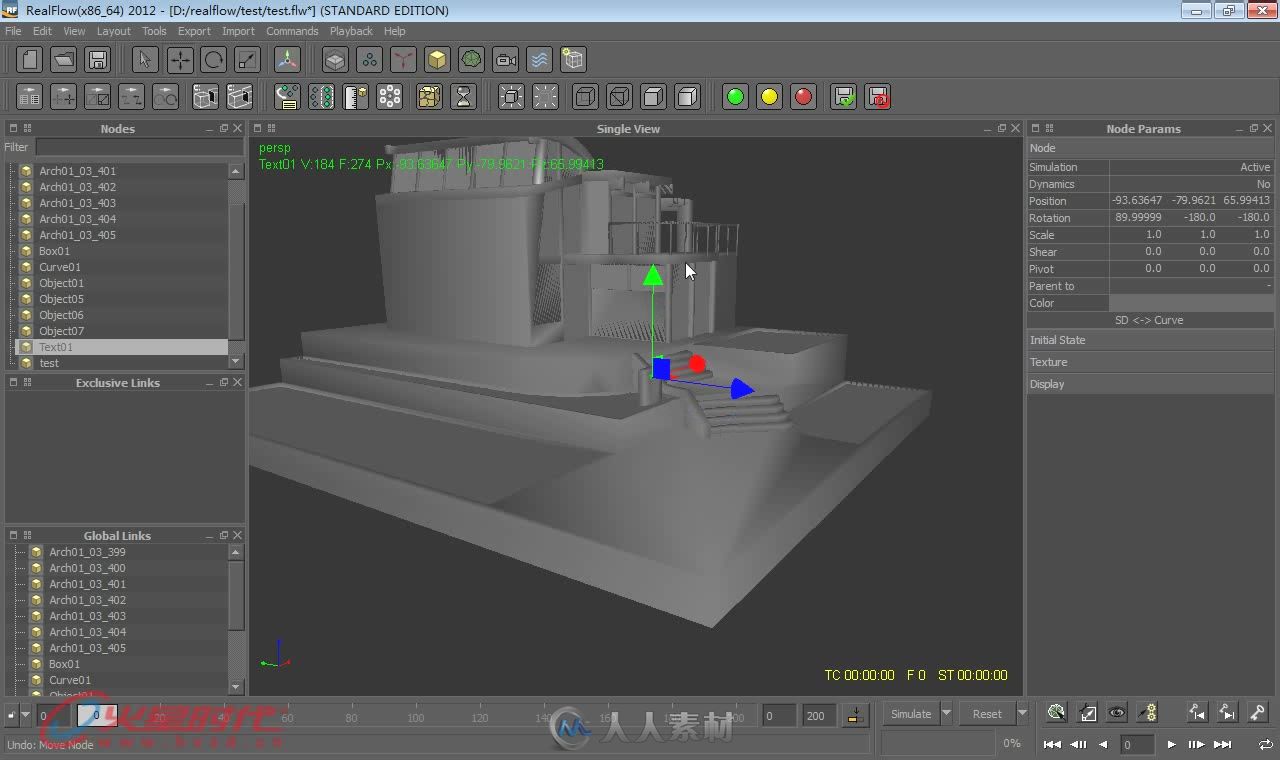The image size is (1280, 760).
Task: Play the simulation forward
Action: click(x=1172, y=744)
